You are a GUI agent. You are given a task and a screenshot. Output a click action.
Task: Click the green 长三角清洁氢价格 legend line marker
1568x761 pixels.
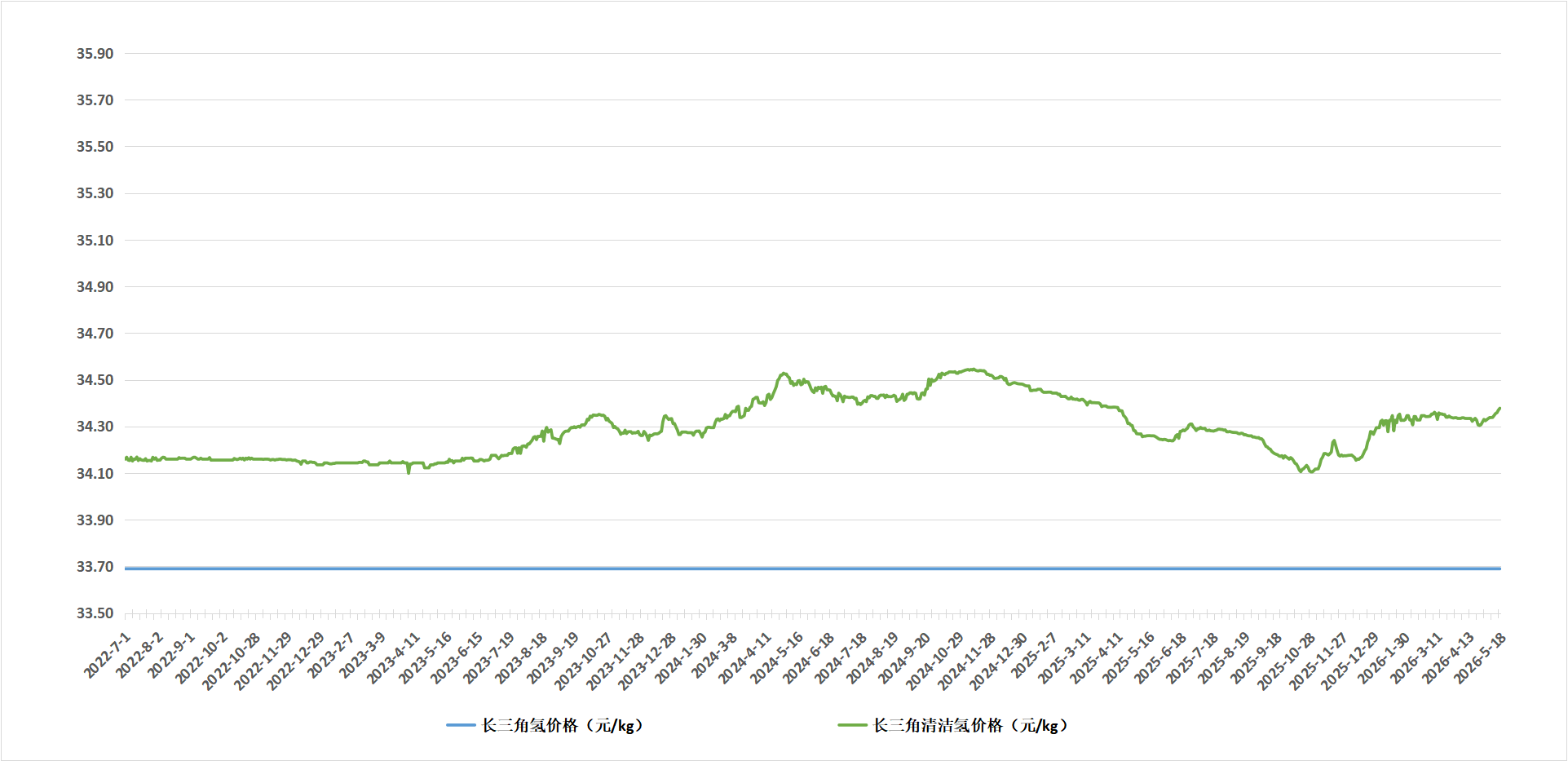(x=852, y=725)
